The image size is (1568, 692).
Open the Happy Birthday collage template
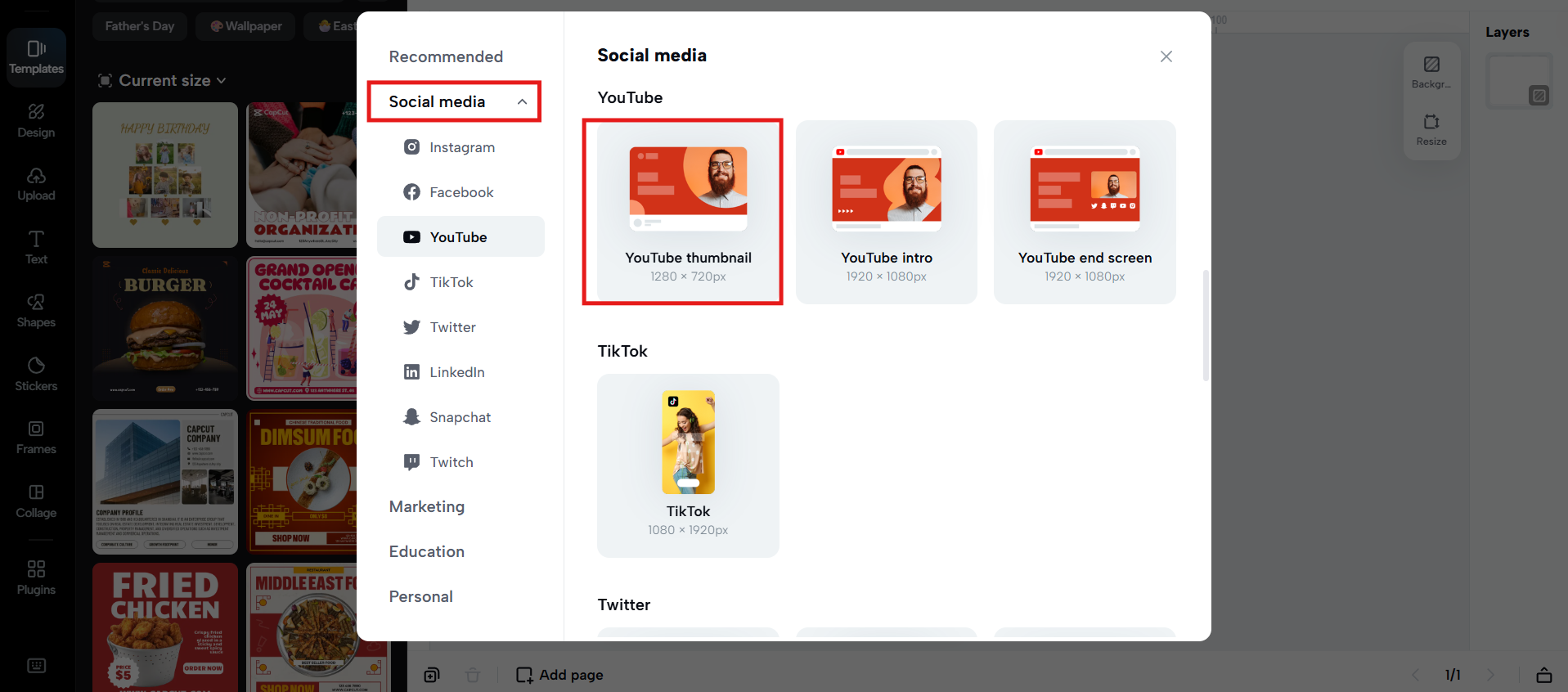coord(165,175)
